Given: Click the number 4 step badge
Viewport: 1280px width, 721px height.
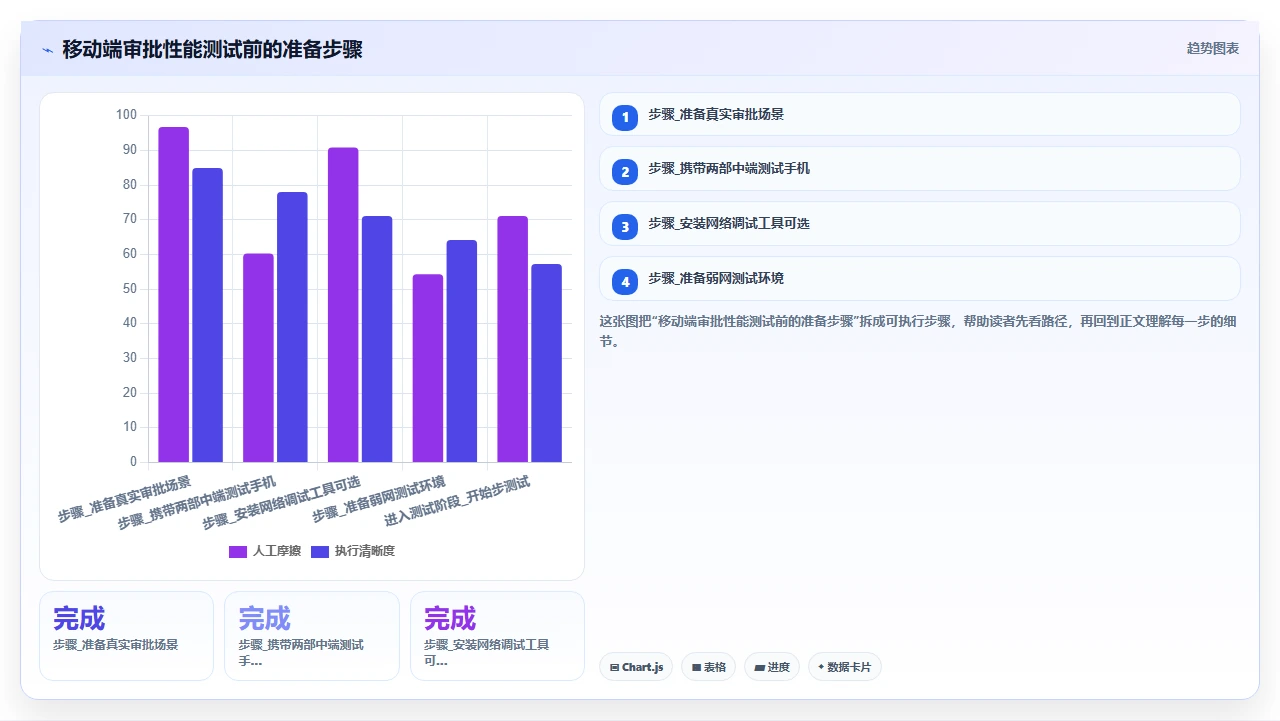Looking at the screenshot, I should coord(625,282).
